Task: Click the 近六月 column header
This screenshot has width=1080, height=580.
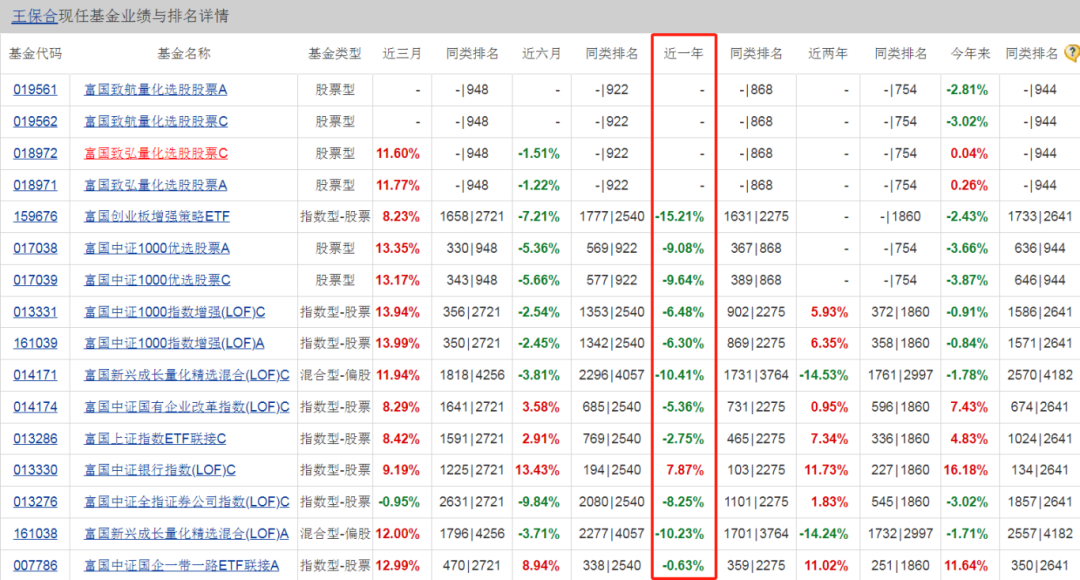Action: [x=541, y=53]
